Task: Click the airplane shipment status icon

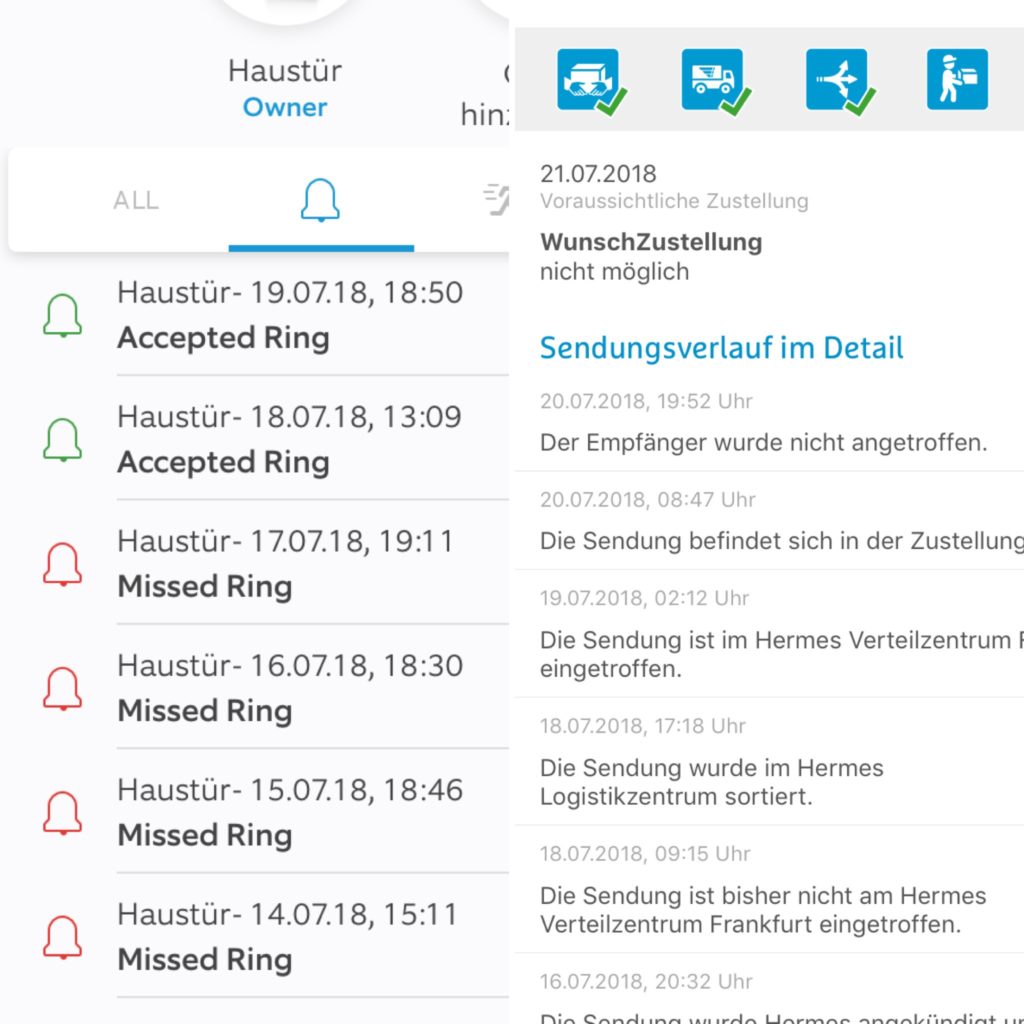Action: click(836, 78)
